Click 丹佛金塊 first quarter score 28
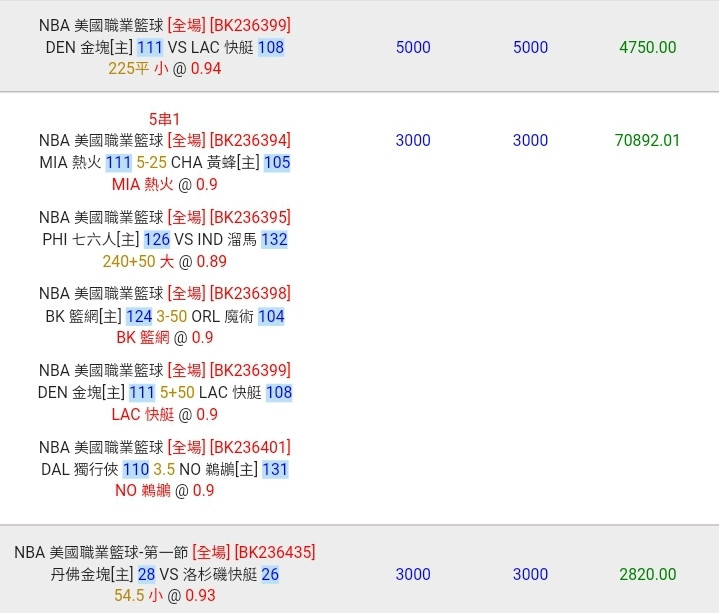 [146, 574]
